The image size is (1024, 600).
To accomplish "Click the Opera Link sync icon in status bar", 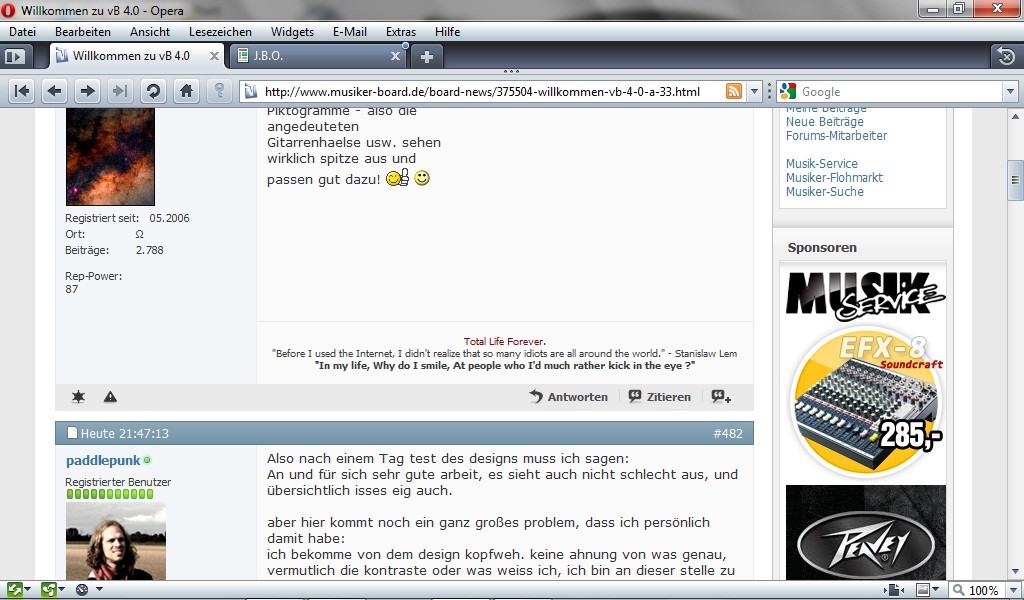I will (14, 590).
